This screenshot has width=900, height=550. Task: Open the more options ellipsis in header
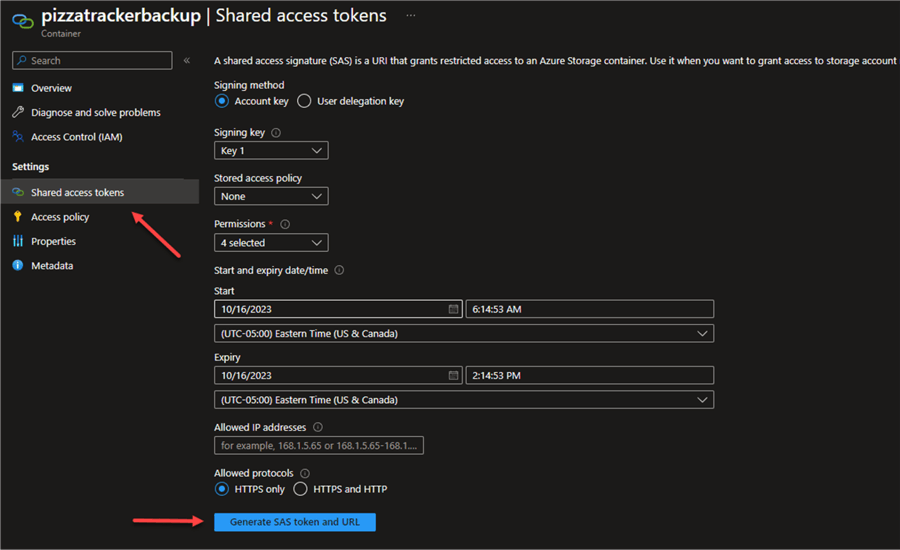[x=411, y=17]
